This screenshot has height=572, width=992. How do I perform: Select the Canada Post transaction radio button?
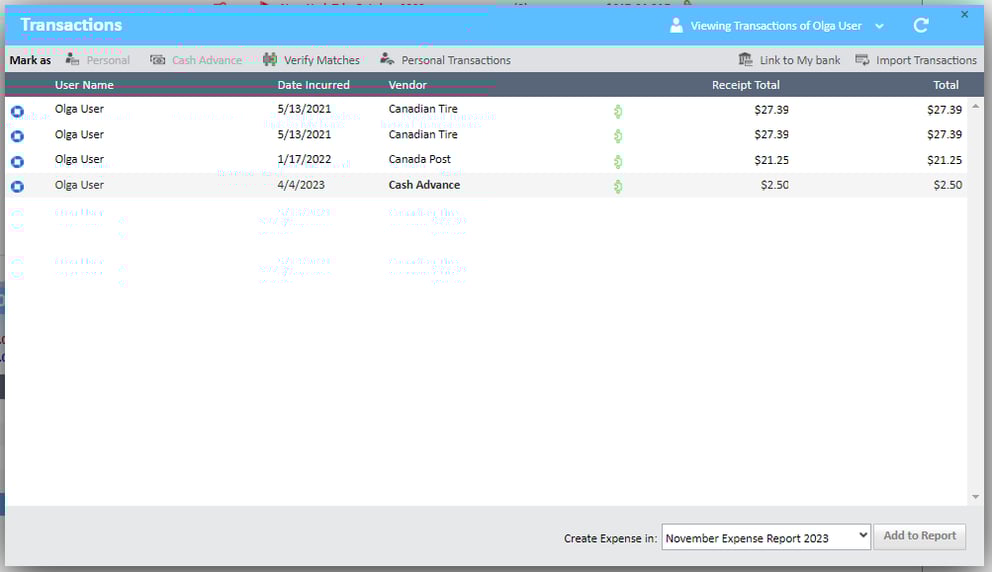click(17, 161)
